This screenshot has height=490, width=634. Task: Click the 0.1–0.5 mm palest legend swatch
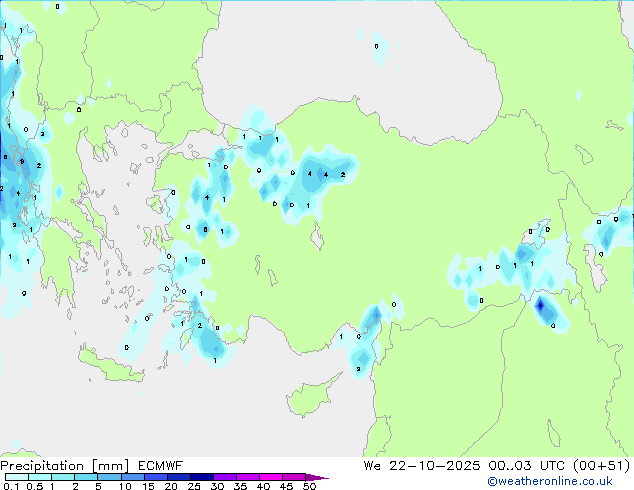point(17,477)
